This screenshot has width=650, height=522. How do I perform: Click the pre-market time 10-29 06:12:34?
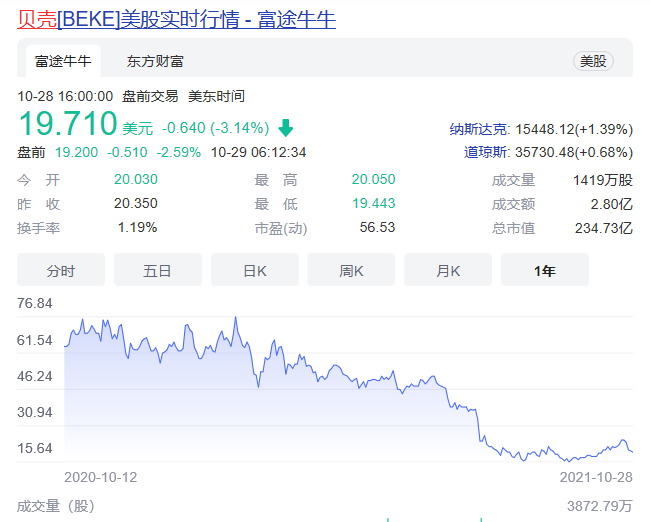(x=258, y=152)
